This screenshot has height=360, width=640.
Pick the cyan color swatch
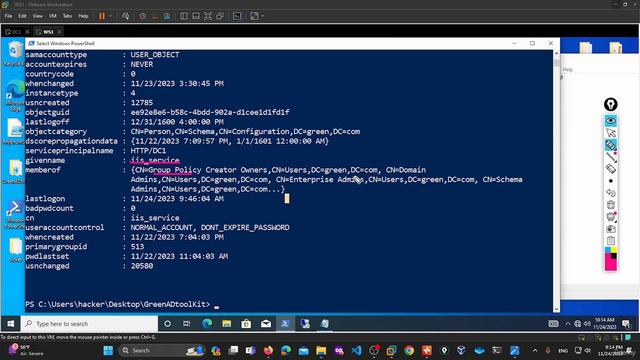click(x=608, y=250)
